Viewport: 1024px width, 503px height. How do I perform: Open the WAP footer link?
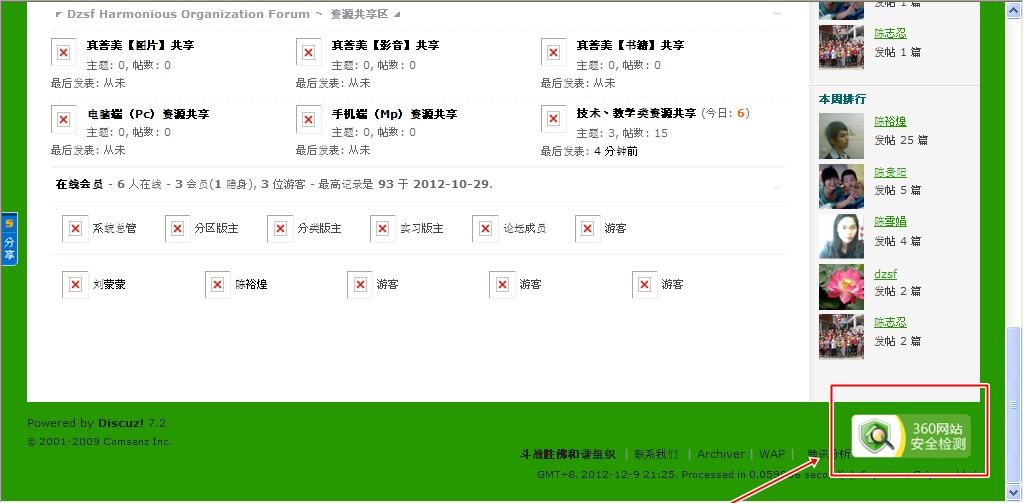(771, 454)
